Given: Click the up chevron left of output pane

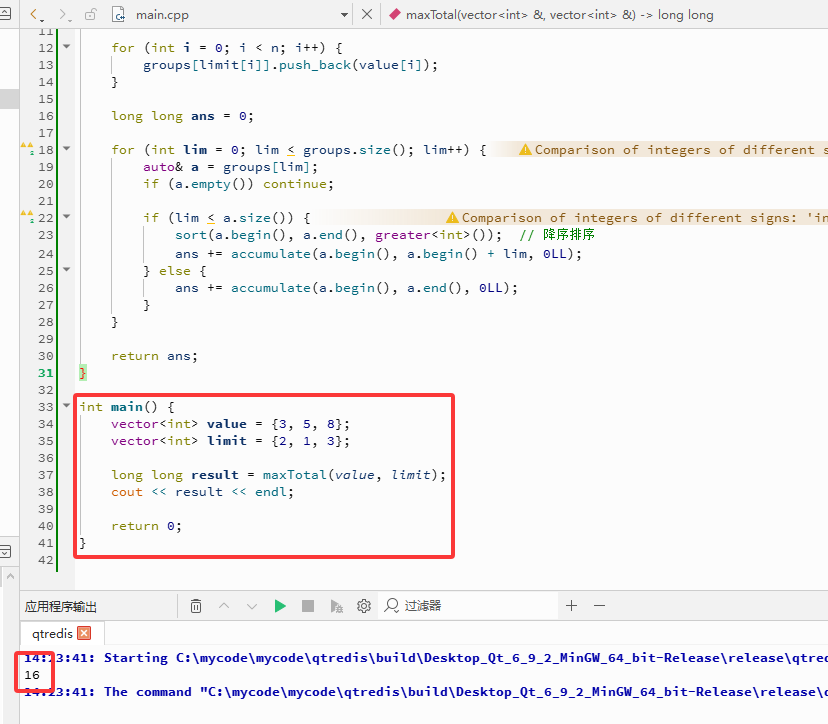Looking at the screenshot, I should tap(10, 577).
